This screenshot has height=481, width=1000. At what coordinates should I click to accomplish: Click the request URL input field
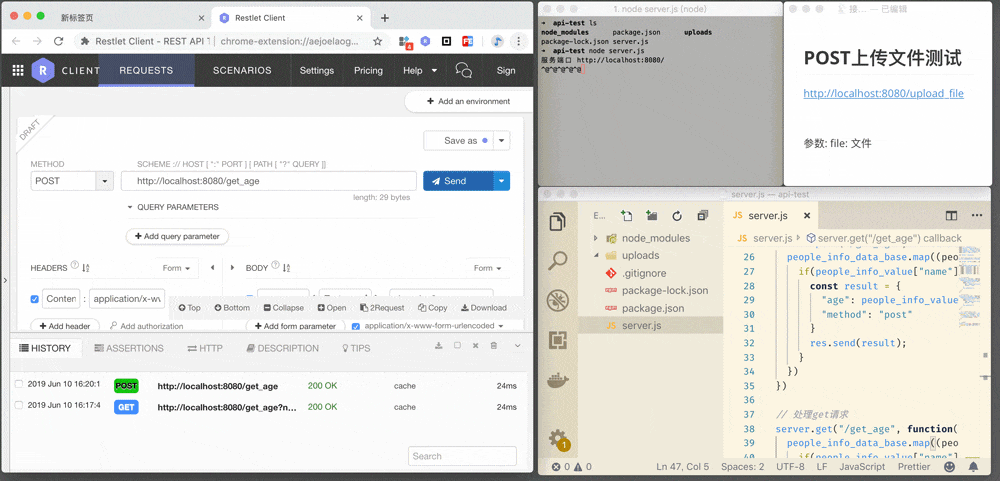tap(268, 181)
